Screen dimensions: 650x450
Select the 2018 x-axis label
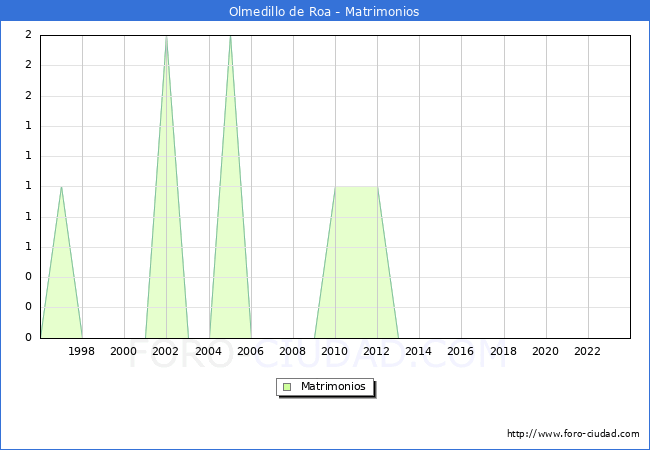click(x=503, y=351)
